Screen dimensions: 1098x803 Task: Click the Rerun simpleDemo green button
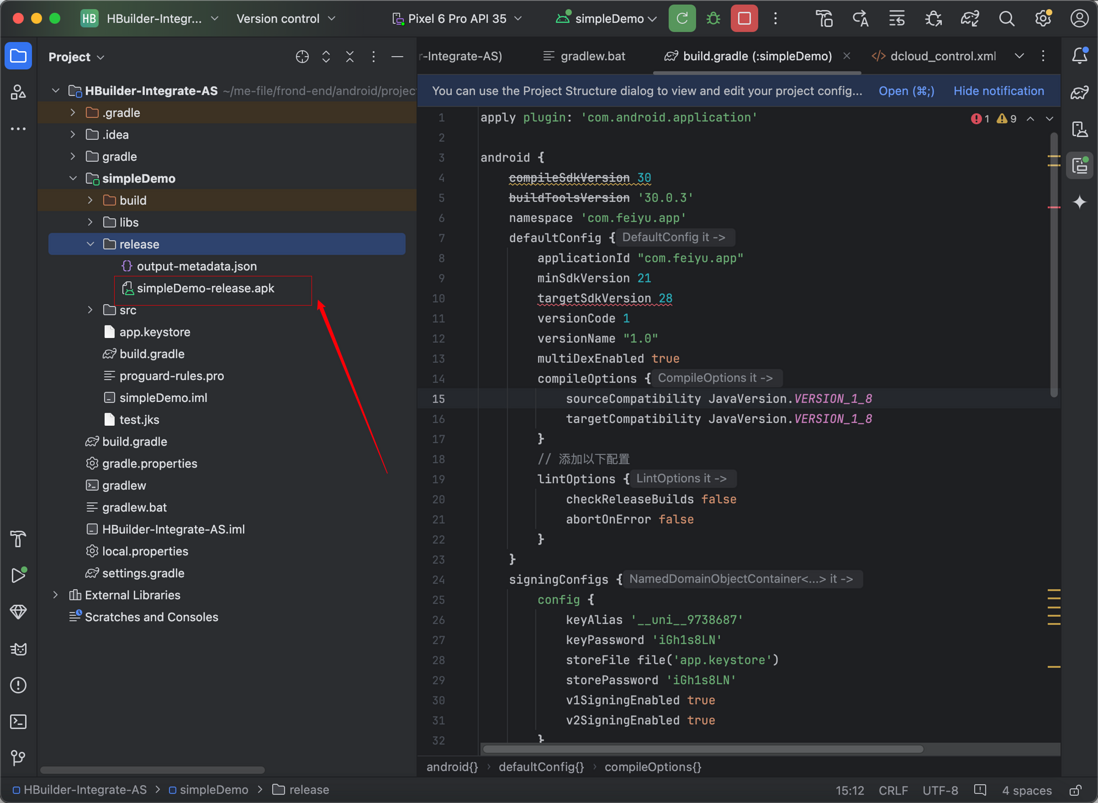click(x=682, y=19)
